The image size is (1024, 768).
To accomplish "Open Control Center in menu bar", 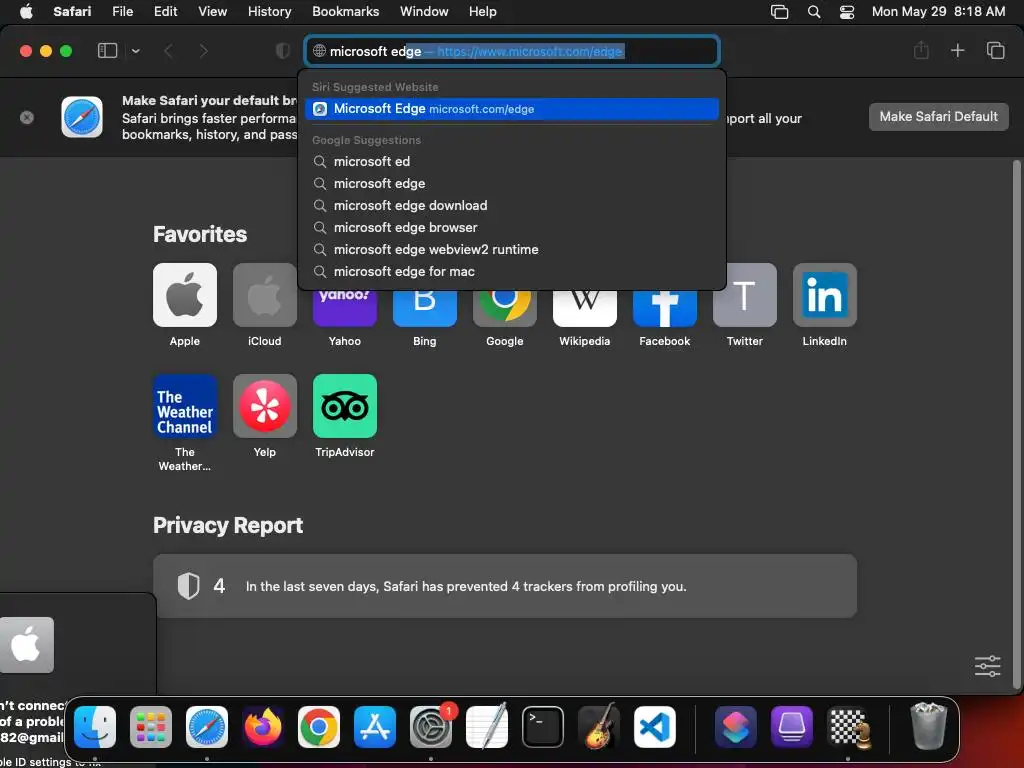I will [x=847, y=12].
